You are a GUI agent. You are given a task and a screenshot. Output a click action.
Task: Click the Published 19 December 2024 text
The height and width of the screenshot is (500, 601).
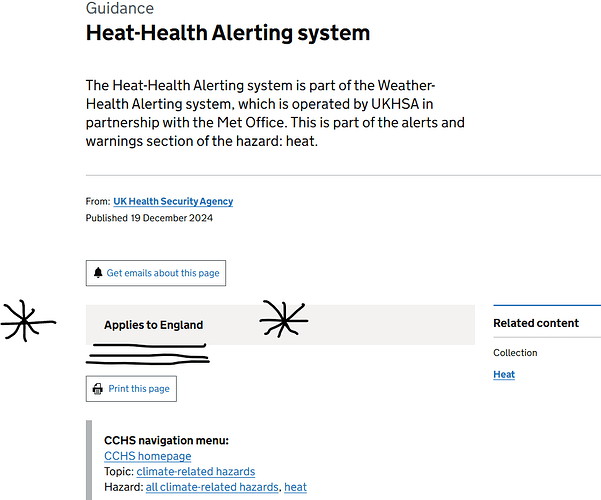pos(149,218)
